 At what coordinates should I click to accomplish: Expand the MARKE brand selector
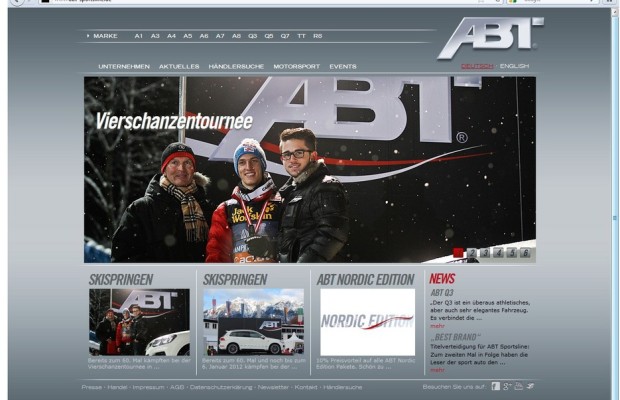pos(102,36)
